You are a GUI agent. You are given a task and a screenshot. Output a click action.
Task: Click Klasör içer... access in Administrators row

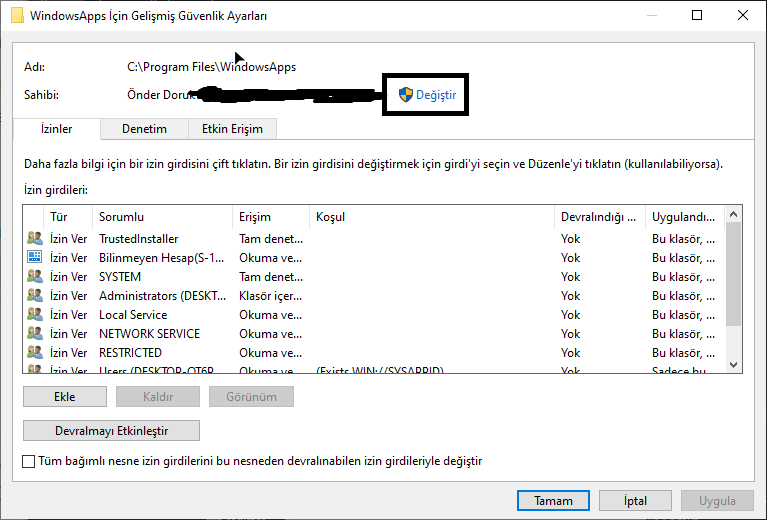pos(271,296)
